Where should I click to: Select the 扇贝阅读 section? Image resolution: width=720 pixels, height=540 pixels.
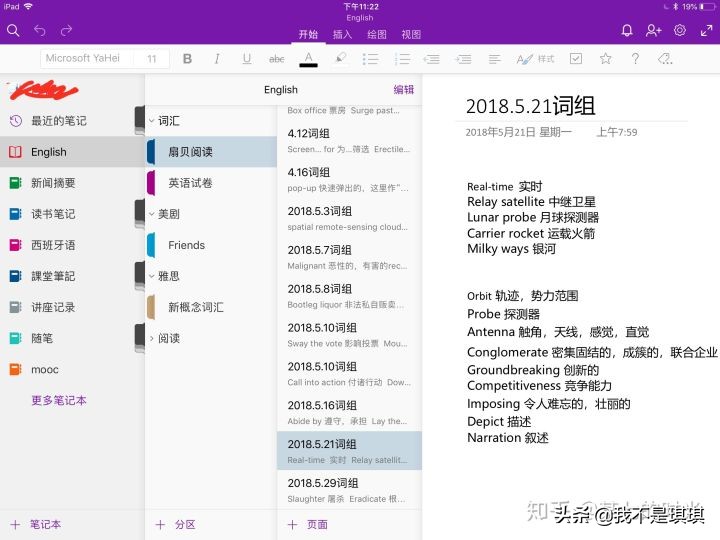click(211, 152)
